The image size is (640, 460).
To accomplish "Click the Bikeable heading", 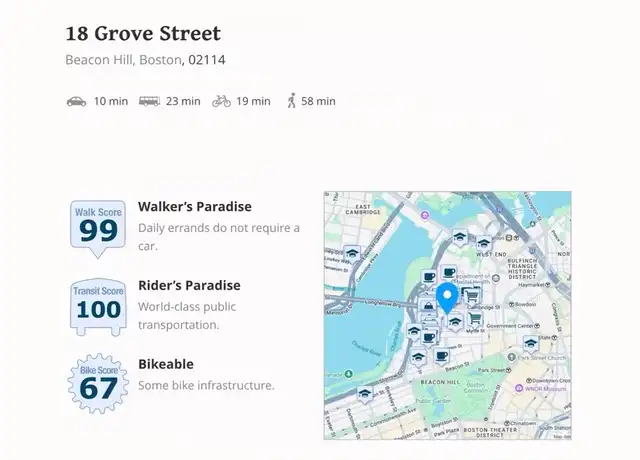I will (166, 364).
